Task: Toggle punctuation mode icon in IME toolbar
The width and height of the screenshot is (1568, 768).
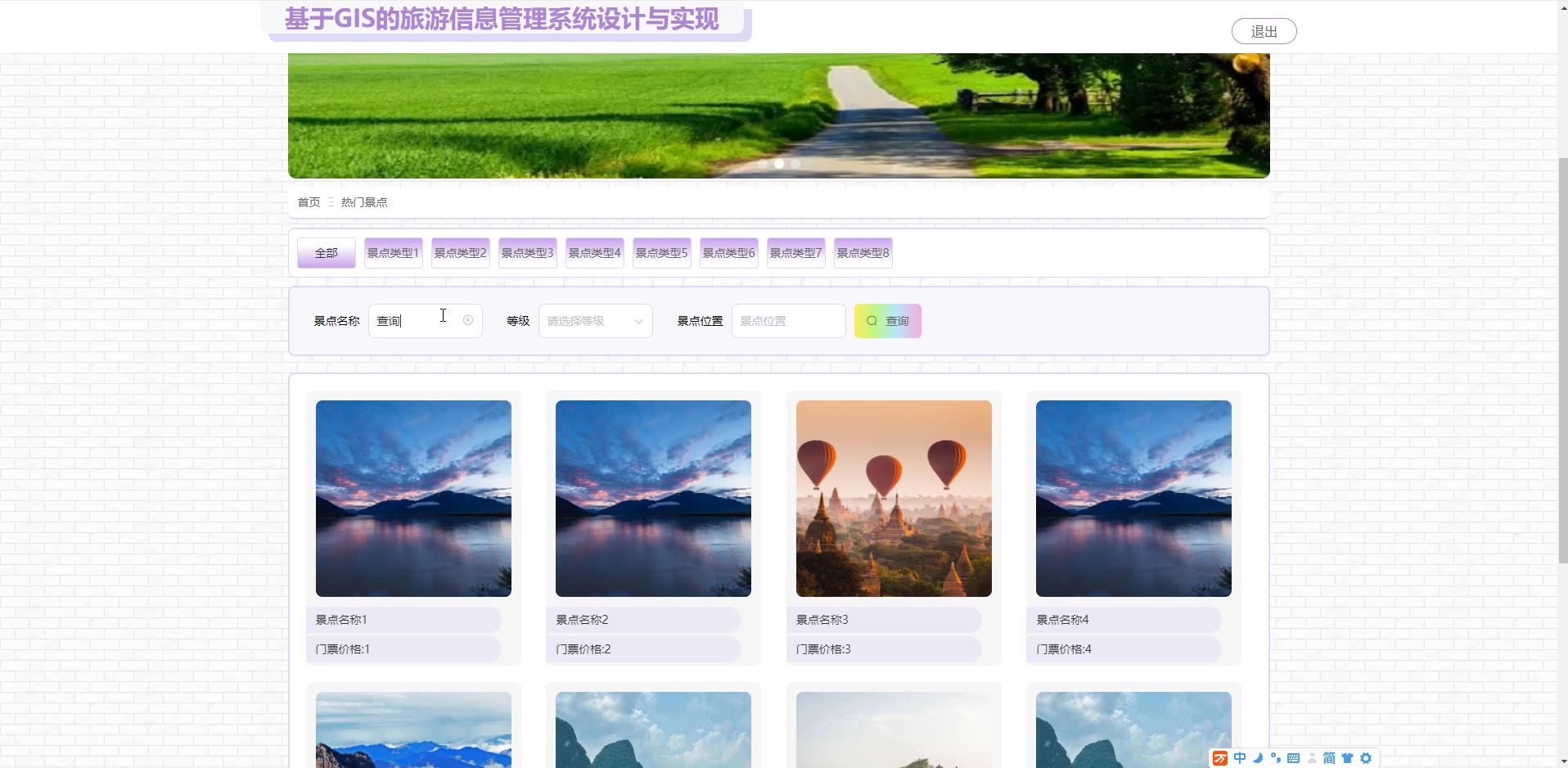Action: click(1276, 758)
